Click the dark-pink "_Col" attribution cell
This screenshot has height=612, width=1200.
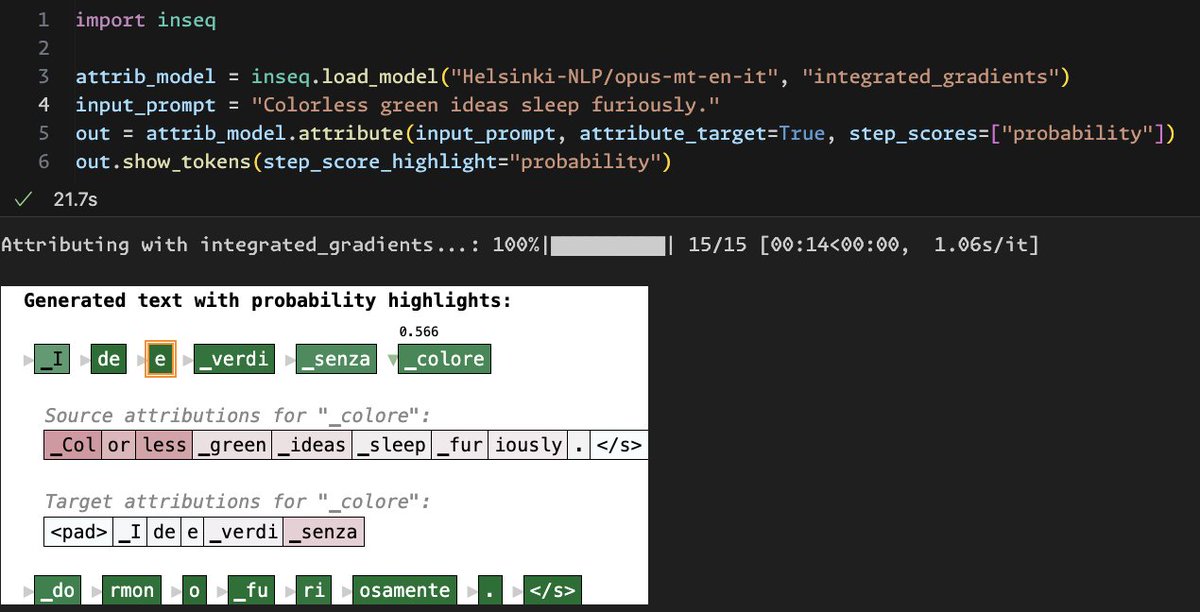[x=72, y=444]
